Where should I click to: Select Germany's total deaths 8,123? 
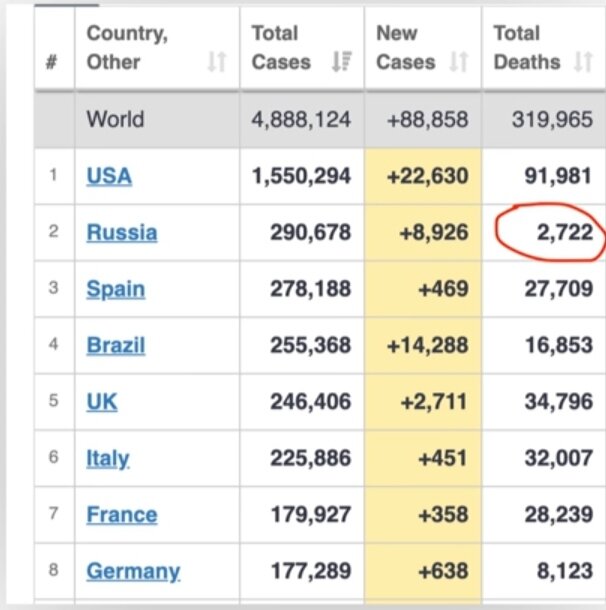[566, 572]
